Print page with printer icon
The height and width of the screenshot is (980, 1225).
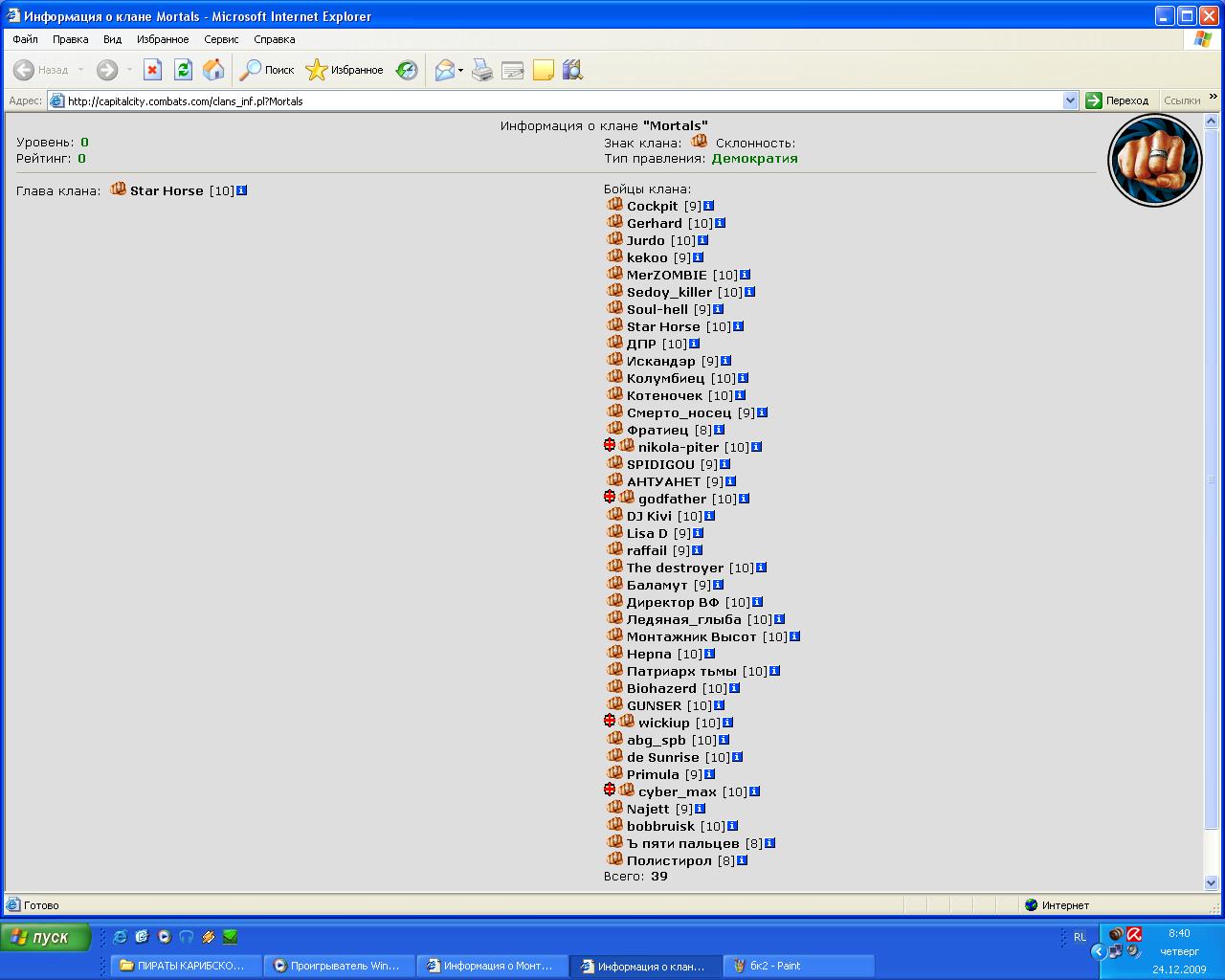tap(482, 70)
